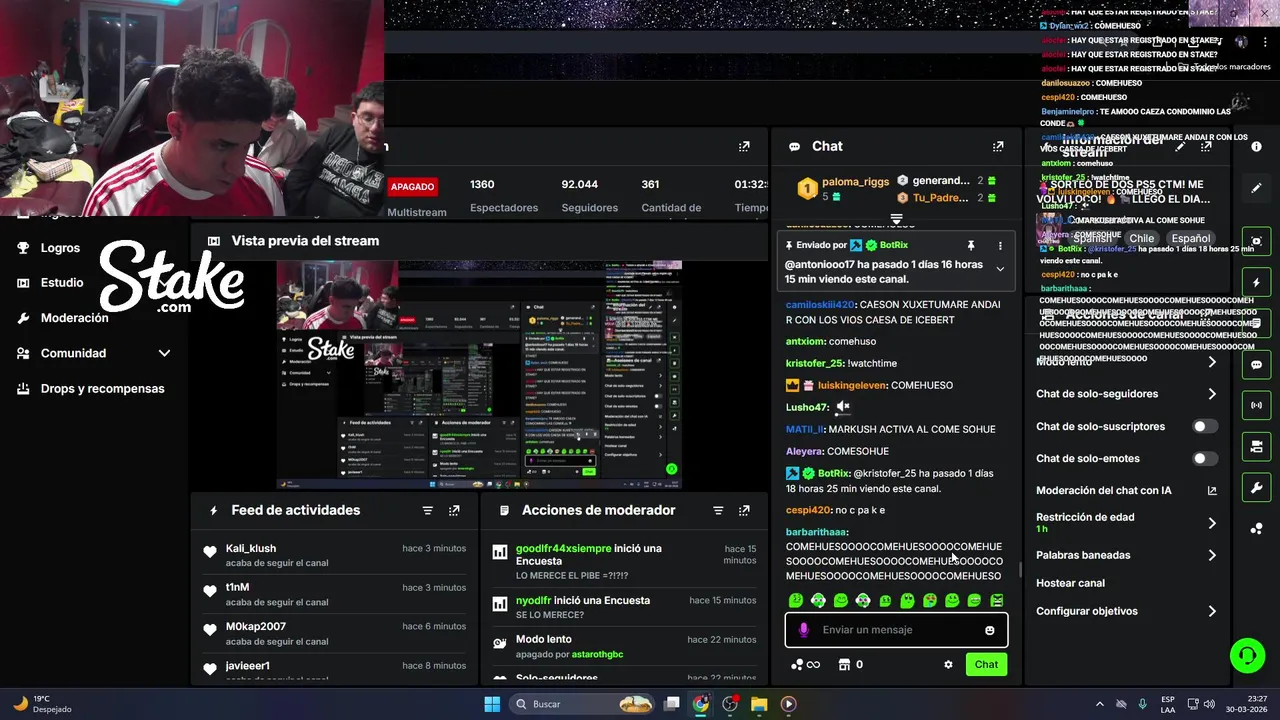The height and width of the screenshot is (720, 1280).
Task: Open chat settings gear icon
Action: tap(948, 664)
